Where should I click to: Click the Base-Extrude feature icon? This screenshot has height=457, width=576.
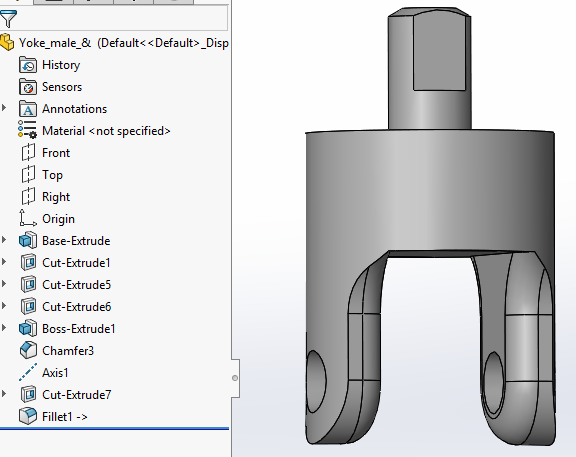28,240
